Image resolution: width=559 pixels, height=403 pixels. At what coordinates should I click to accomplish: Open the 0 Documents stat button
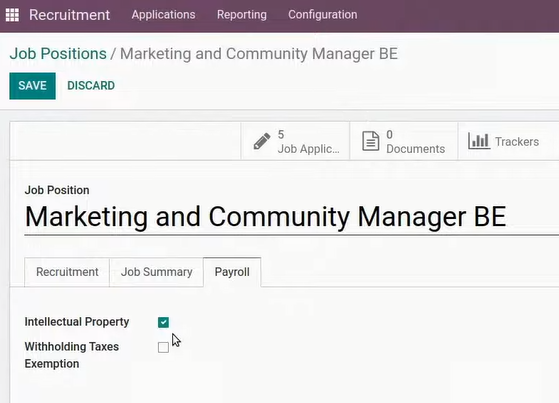[x=404, y=142]
